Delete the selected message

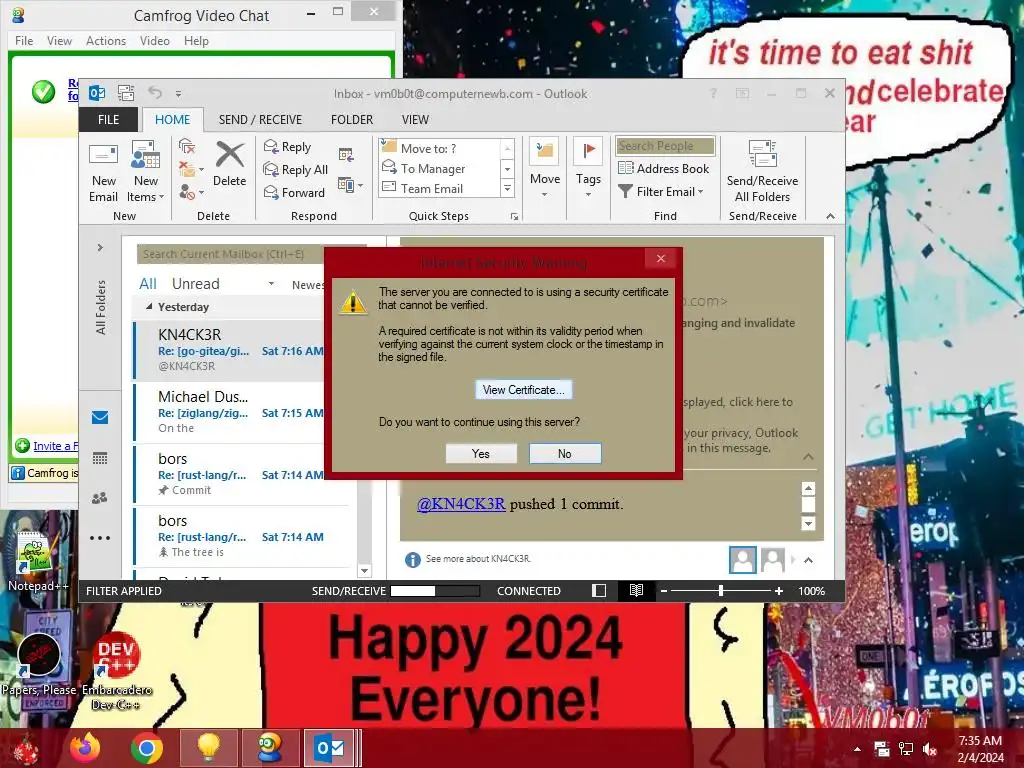pos(229,165)
